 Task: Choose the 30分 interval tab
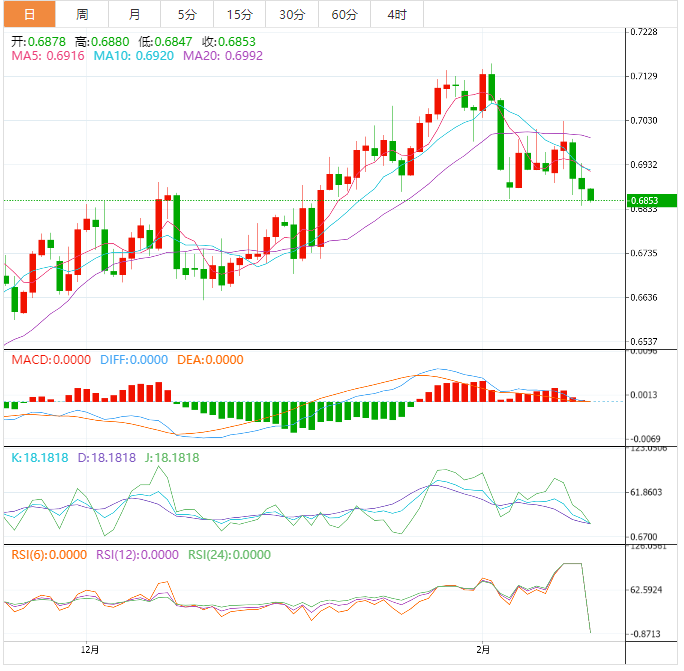tap(292, 14)
